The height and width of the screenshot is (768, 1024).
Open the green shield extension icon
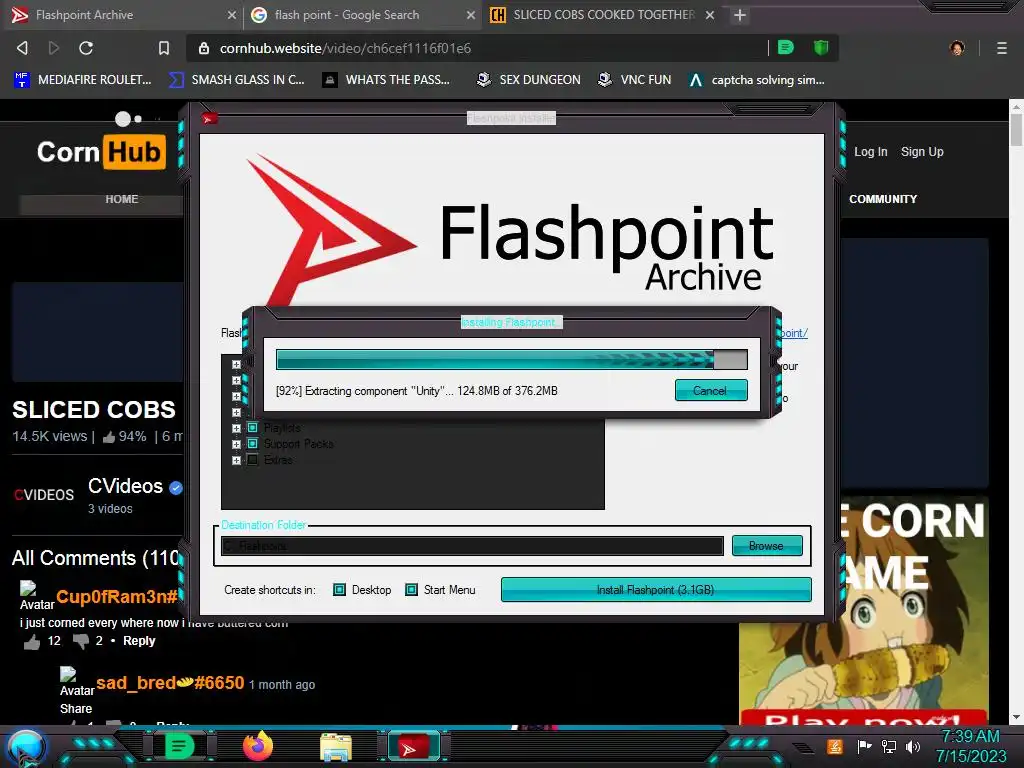(821, 47)
